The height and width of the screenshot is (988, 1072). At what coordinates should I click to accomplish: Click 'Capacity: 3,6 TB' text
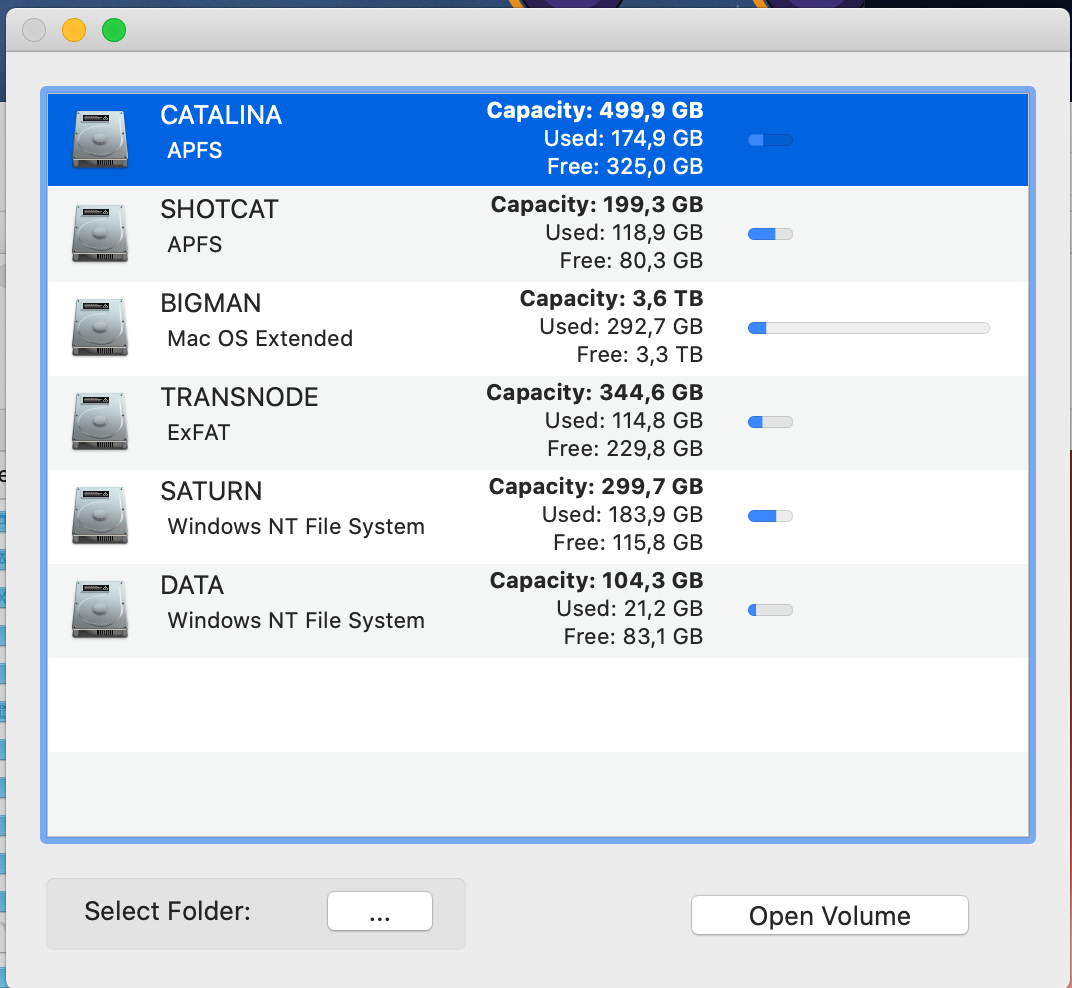[611, 298]
